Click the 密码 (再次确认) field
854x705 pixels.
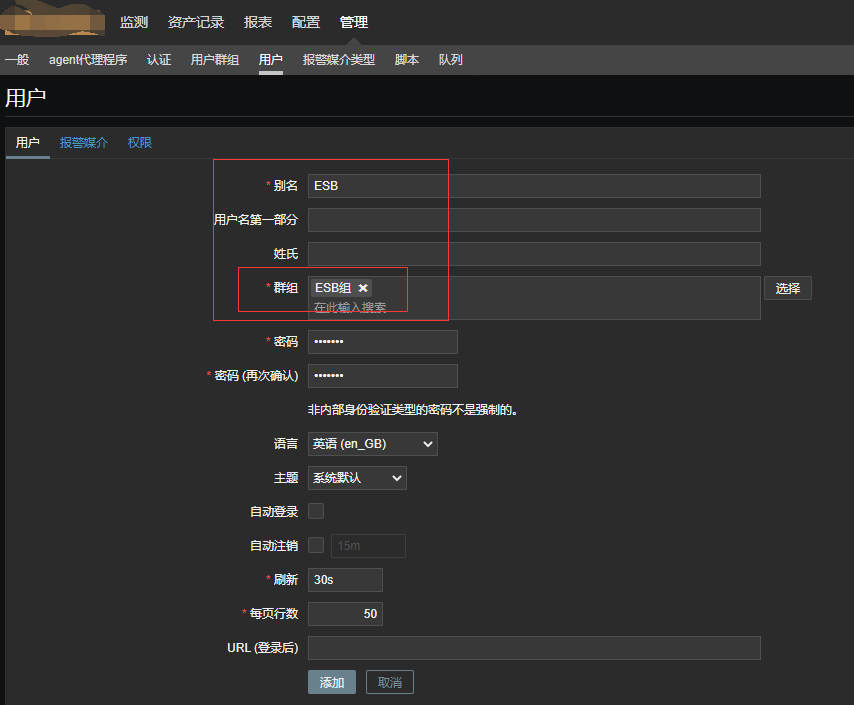(x=383, y=376)
